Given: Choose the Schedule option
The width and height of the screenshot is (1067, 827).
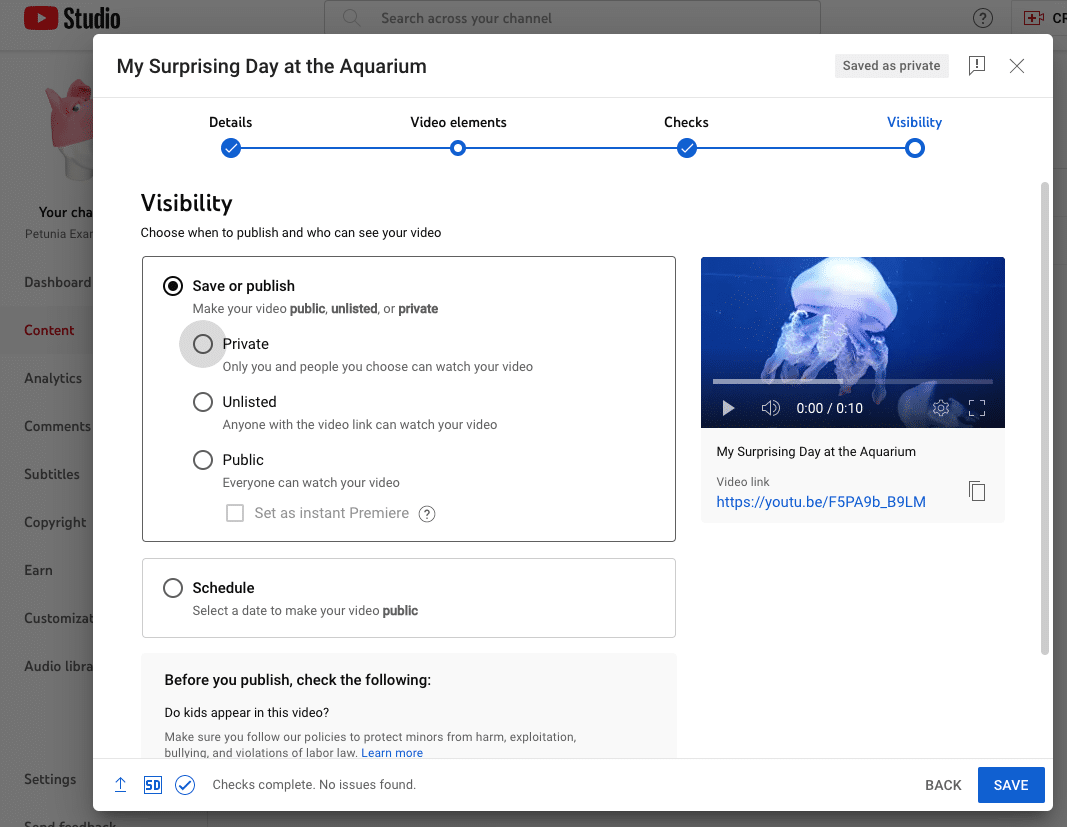Looking at the screenshot, I should click(x=172, y=588).
